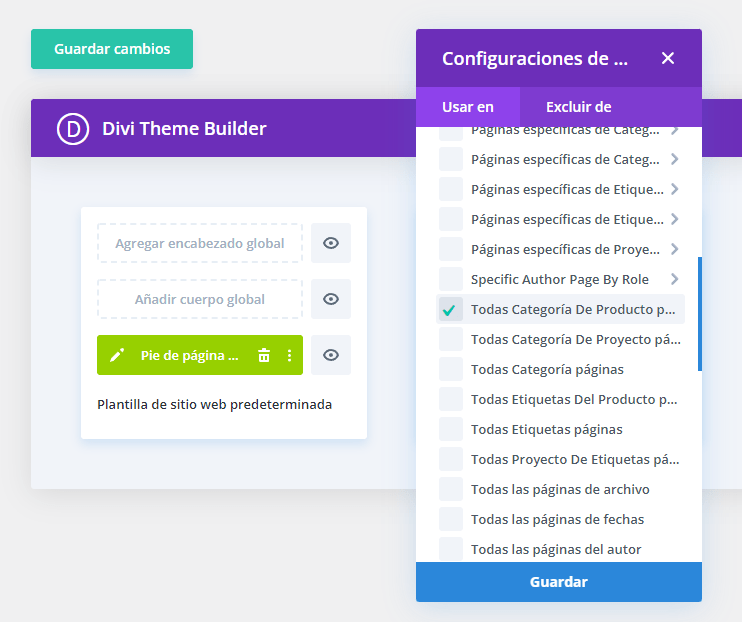Enable Todas las páginas de archivo checkbox
This screenshot has width=742, height=622.
click(450, 489)
